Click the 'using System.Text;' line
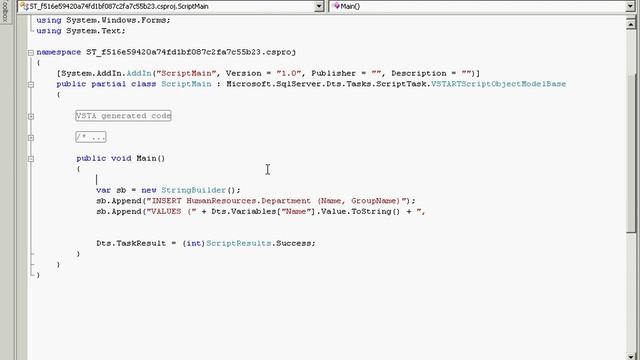Viewport: 640px width, 360px height. click(81, 31)
